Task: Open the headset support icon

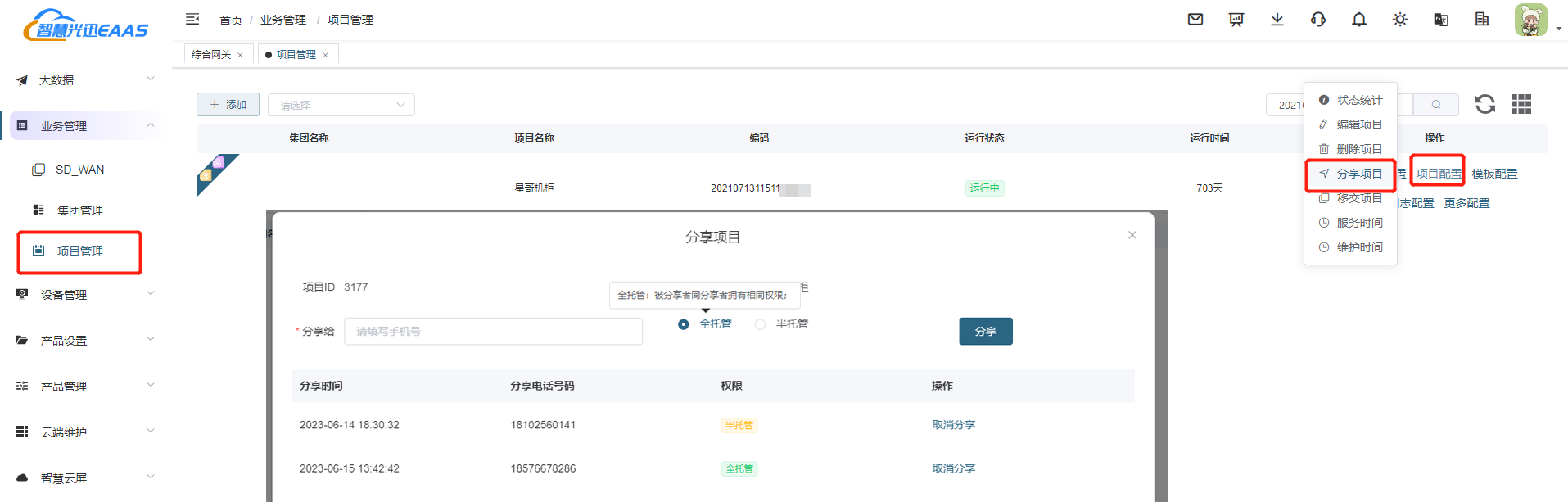Action: pyautogui.click(x=1318, y=20)
